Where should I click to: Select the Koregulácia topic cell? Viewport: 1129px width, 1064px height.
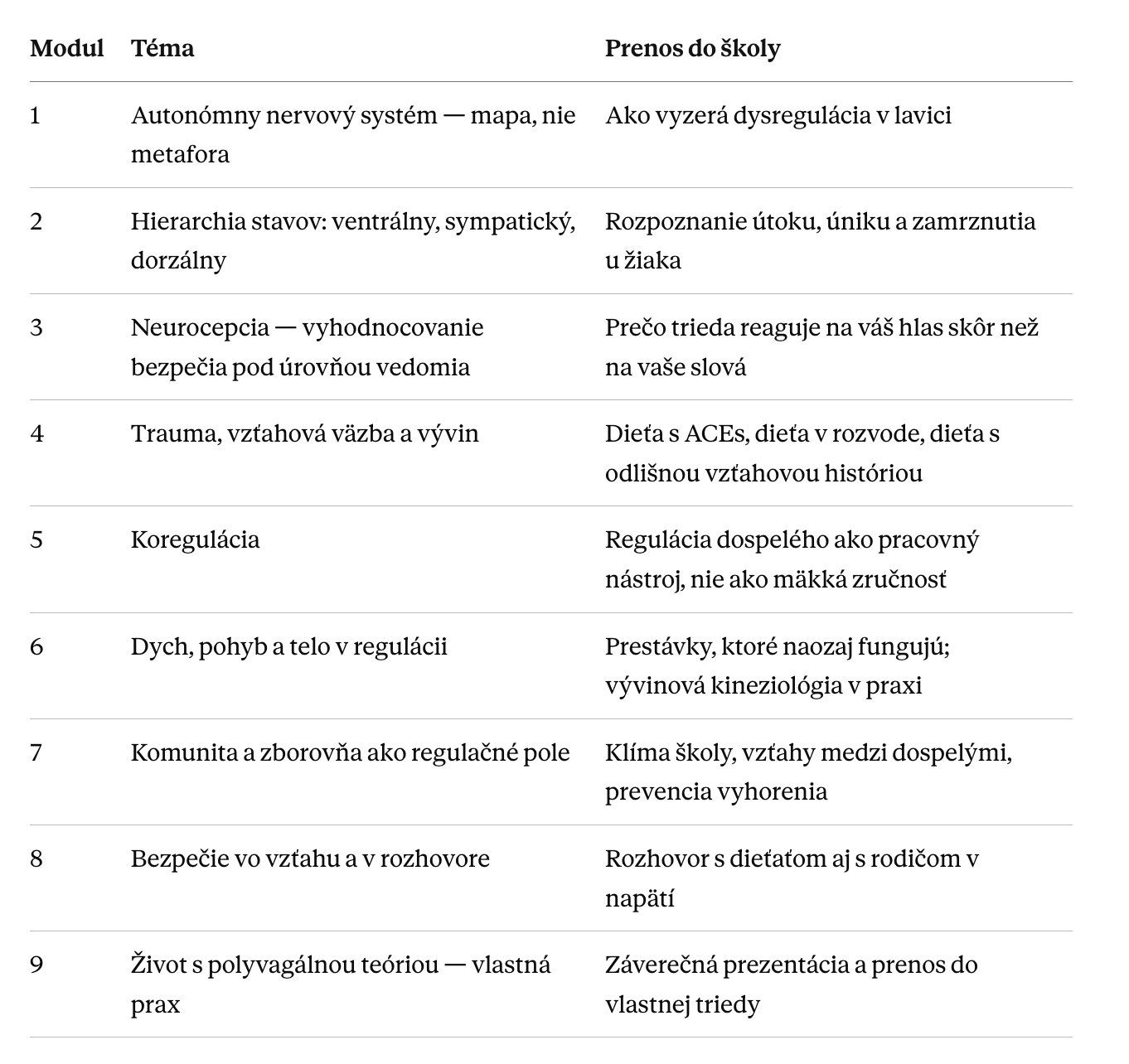point(195,539)
